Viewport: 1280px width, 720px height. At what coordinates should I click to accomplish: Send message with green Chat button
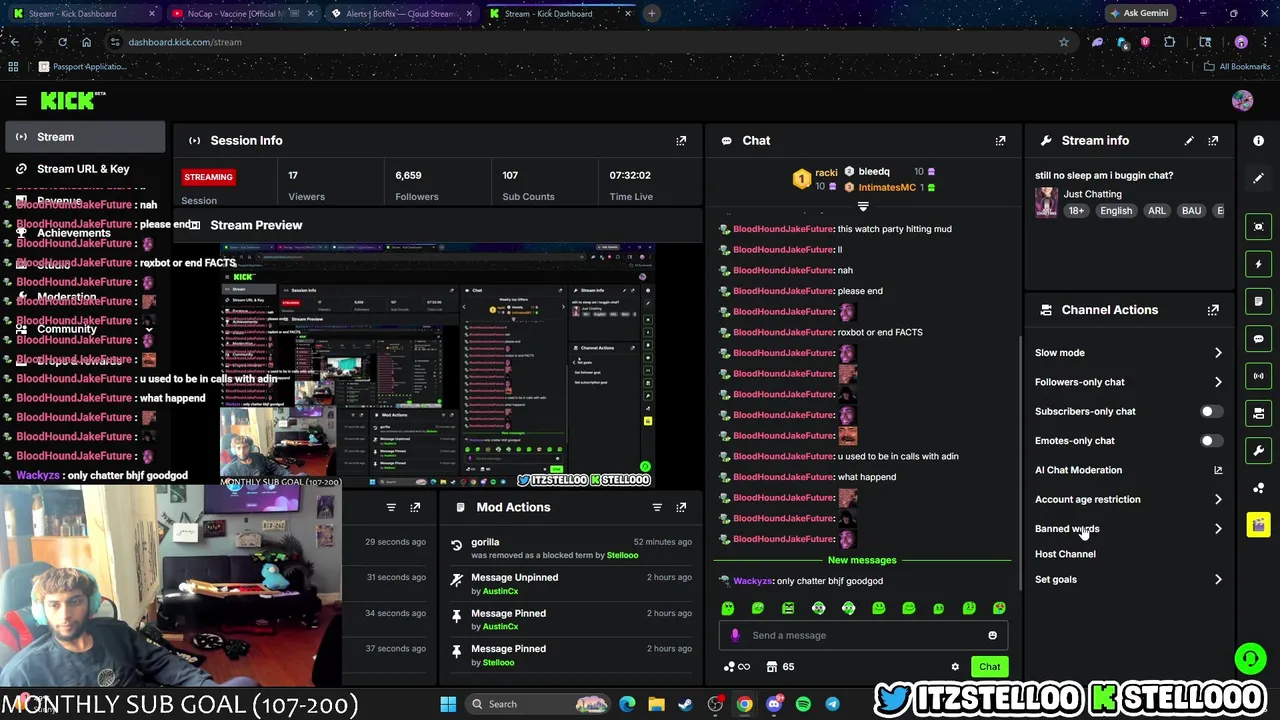[x=989, y=667]
